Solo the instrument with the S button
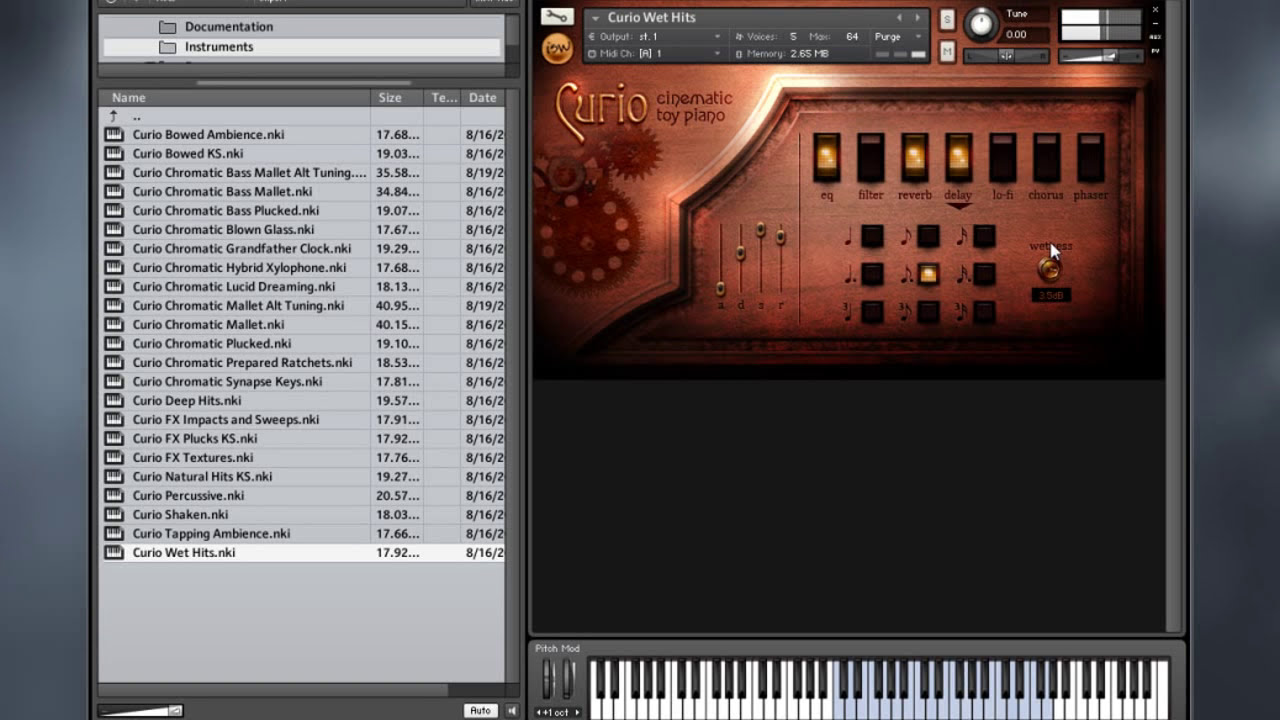The image size is (1280, 720). pos(947,19)
